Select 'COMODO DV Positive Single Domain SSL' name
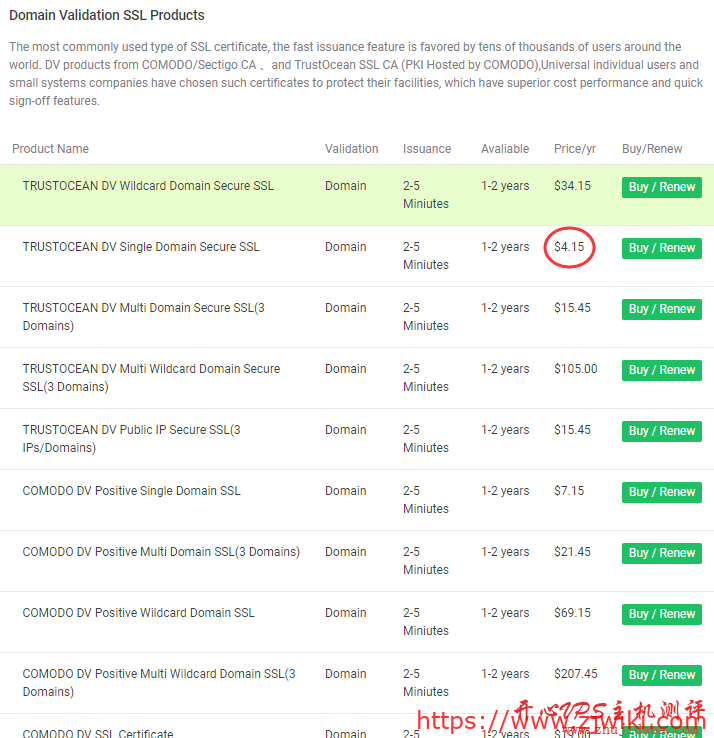714x738 pixels. (131, 491)
